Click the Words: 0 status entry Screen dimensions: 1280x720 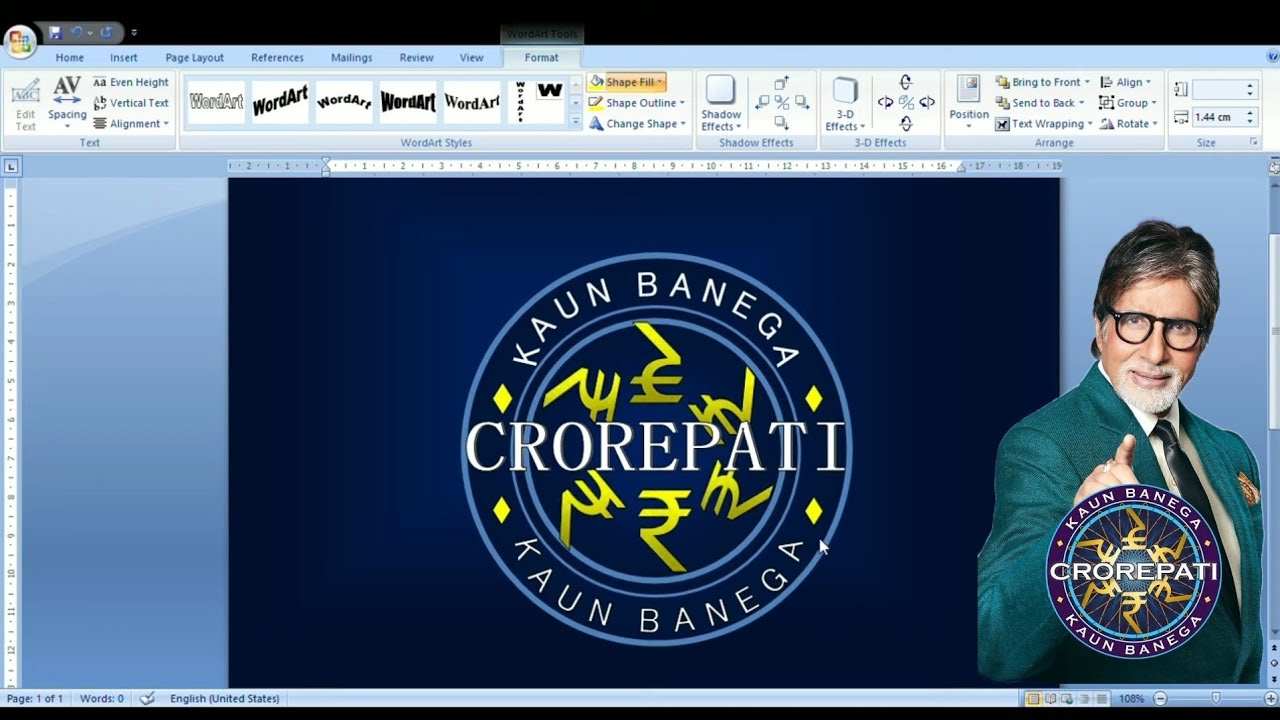[102, 698]
